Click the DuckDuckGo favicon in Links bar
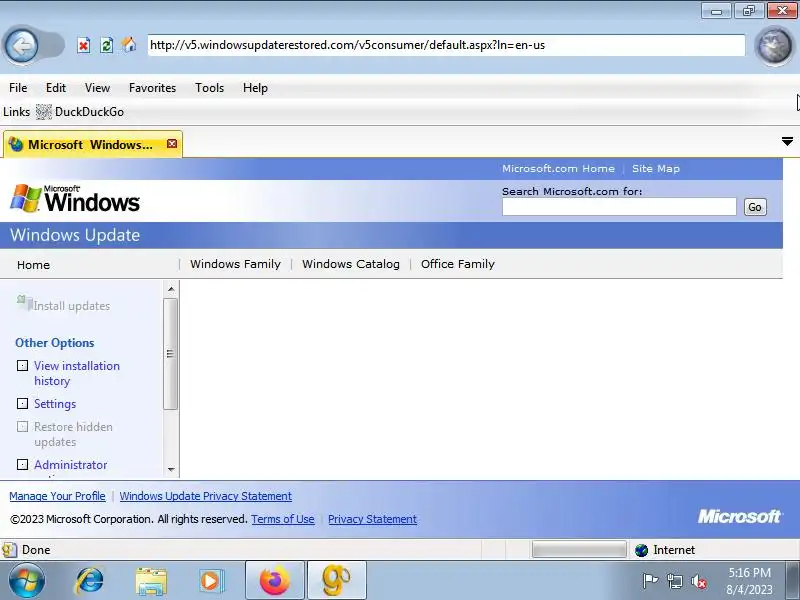The height and width of the screenshot is (600, 800). pyautogui.click(x=44, y=112)
